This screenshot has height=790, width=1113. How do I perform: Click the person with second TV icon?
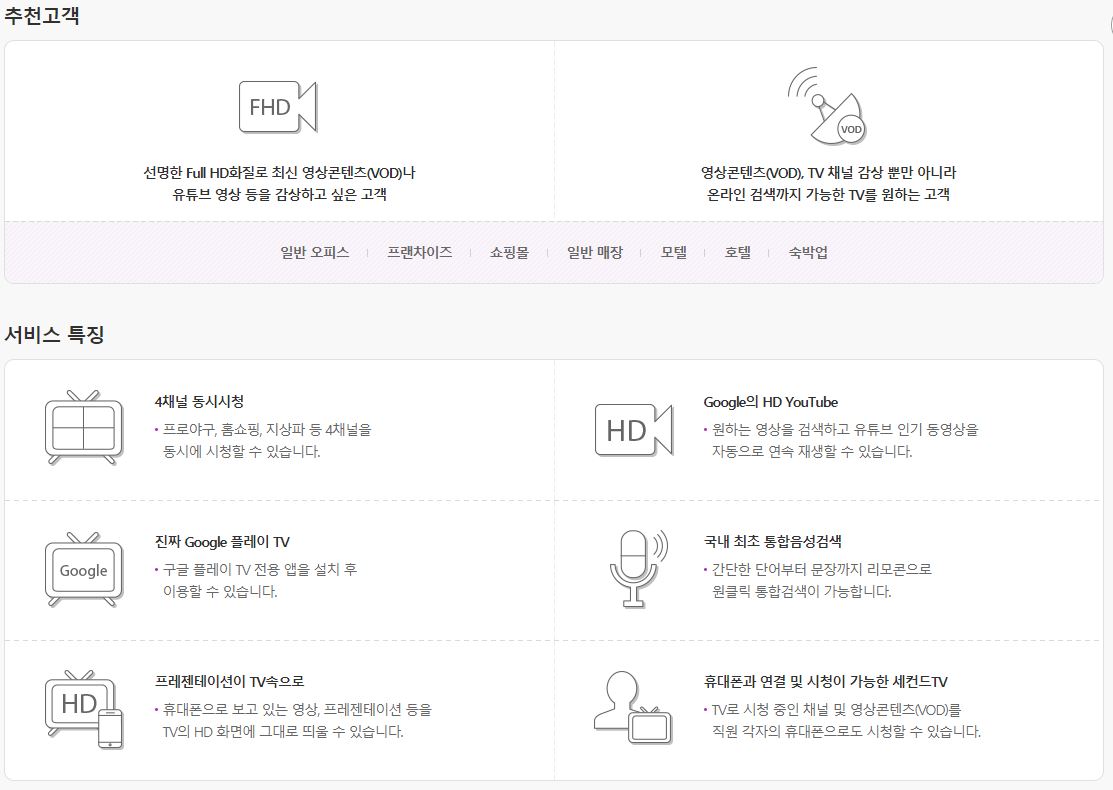click(x=632, y=708)
